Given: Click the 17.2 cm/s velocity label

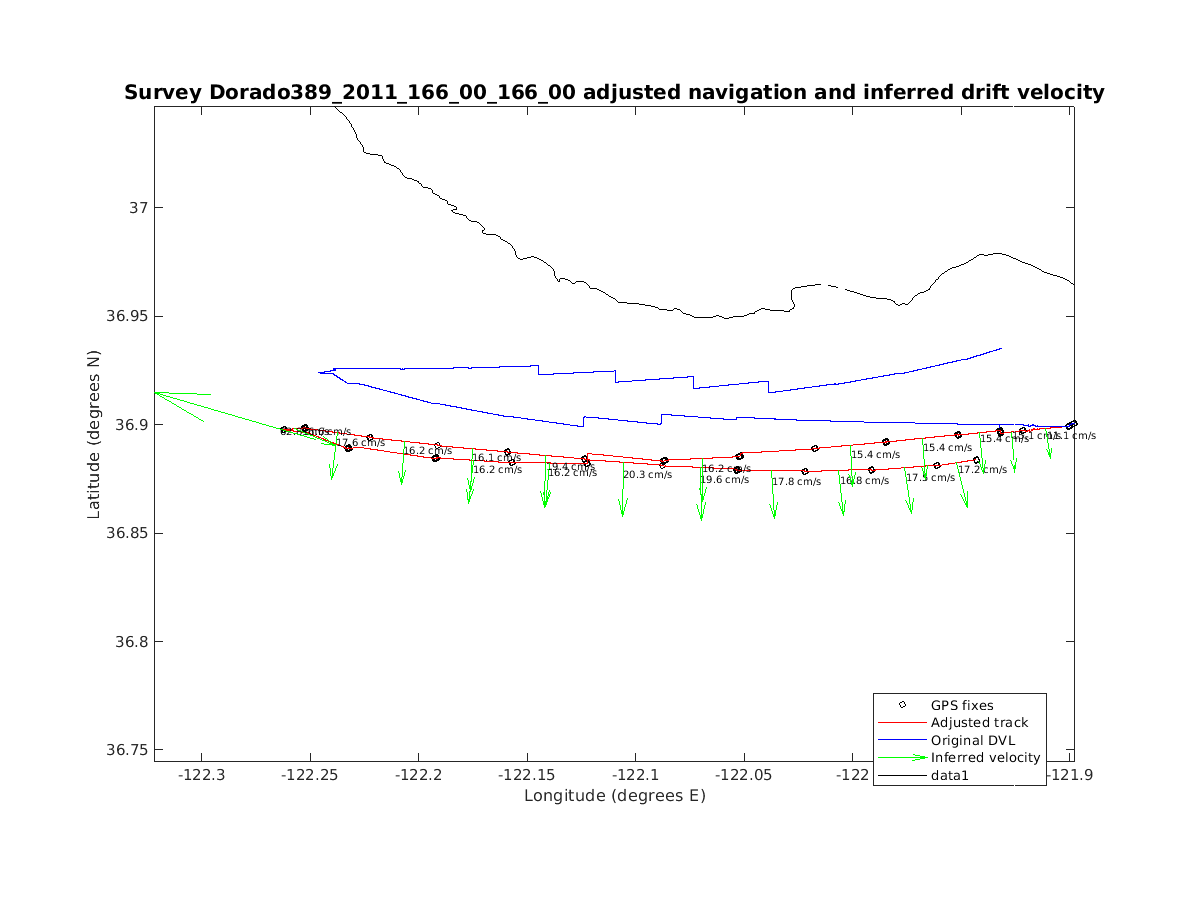Looking at the screenshot, I should click(x=983, y=470).
